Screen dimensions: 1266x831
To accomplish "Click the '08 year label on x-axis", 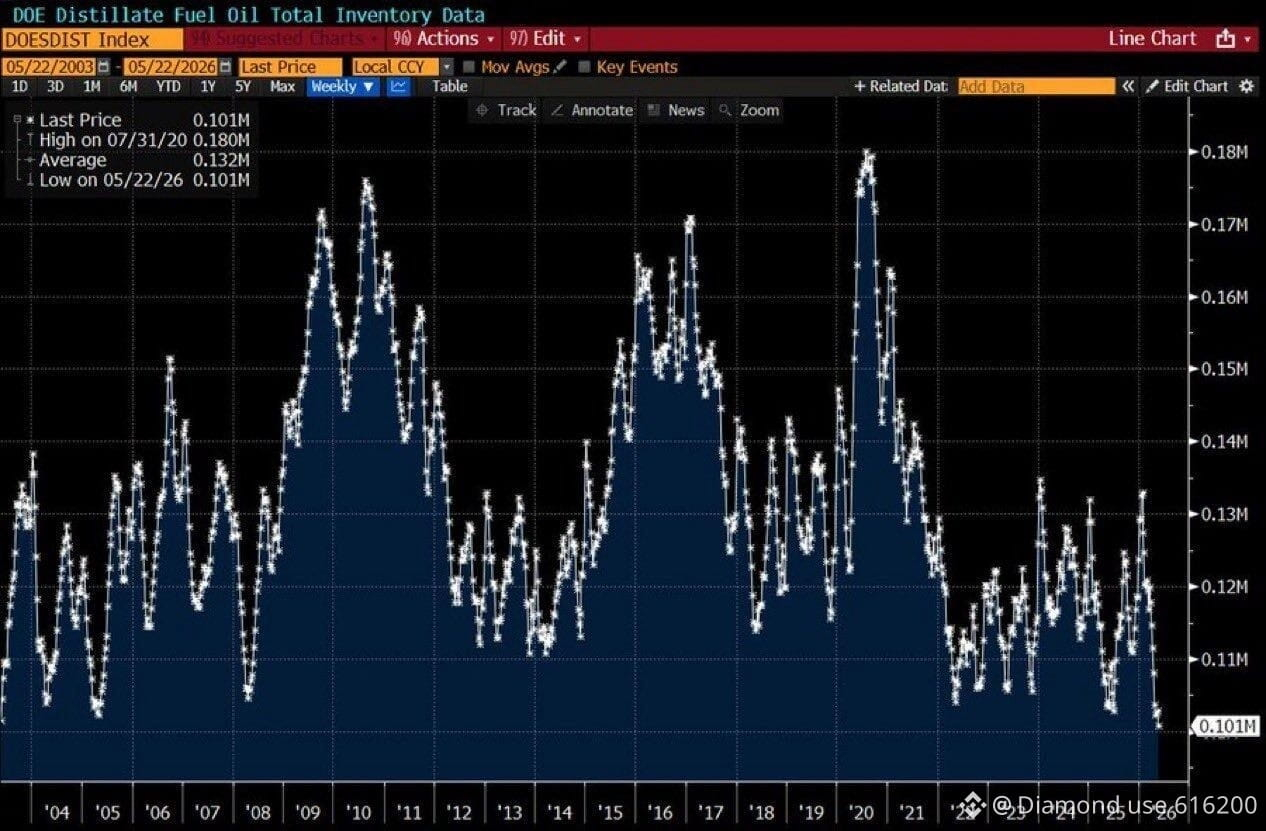I will click(x=258, y=811).
